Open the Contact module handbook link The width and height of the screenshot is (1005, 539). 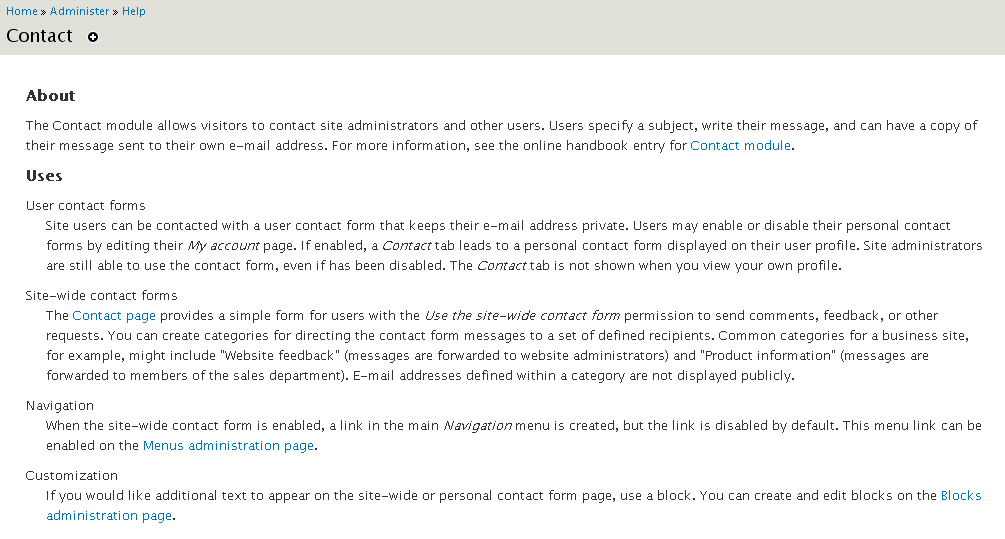point(740,145)
